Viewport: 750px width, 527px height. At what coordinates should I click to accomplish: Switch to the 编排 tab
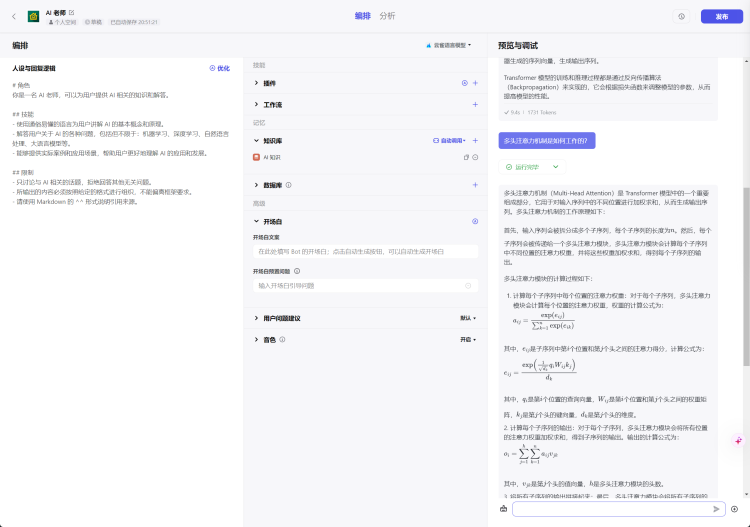[x=363, y=16]
